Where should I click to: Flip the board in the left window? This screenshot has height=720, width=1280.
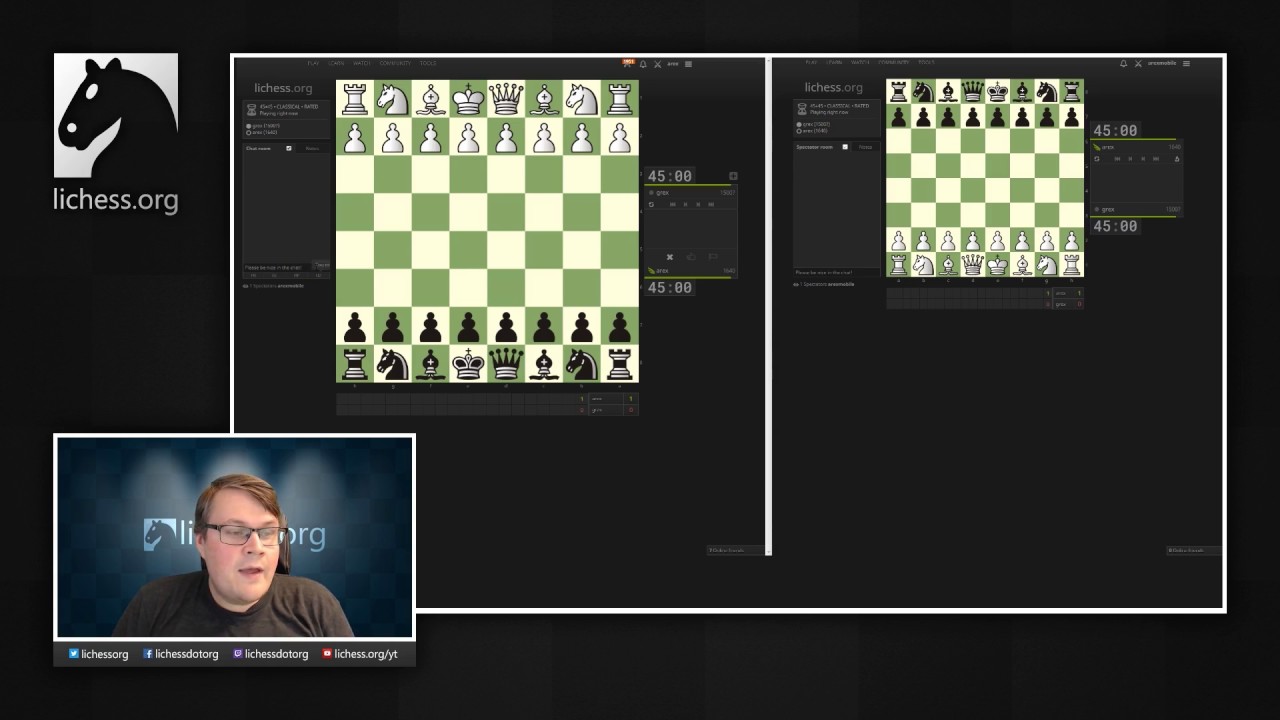651,204
